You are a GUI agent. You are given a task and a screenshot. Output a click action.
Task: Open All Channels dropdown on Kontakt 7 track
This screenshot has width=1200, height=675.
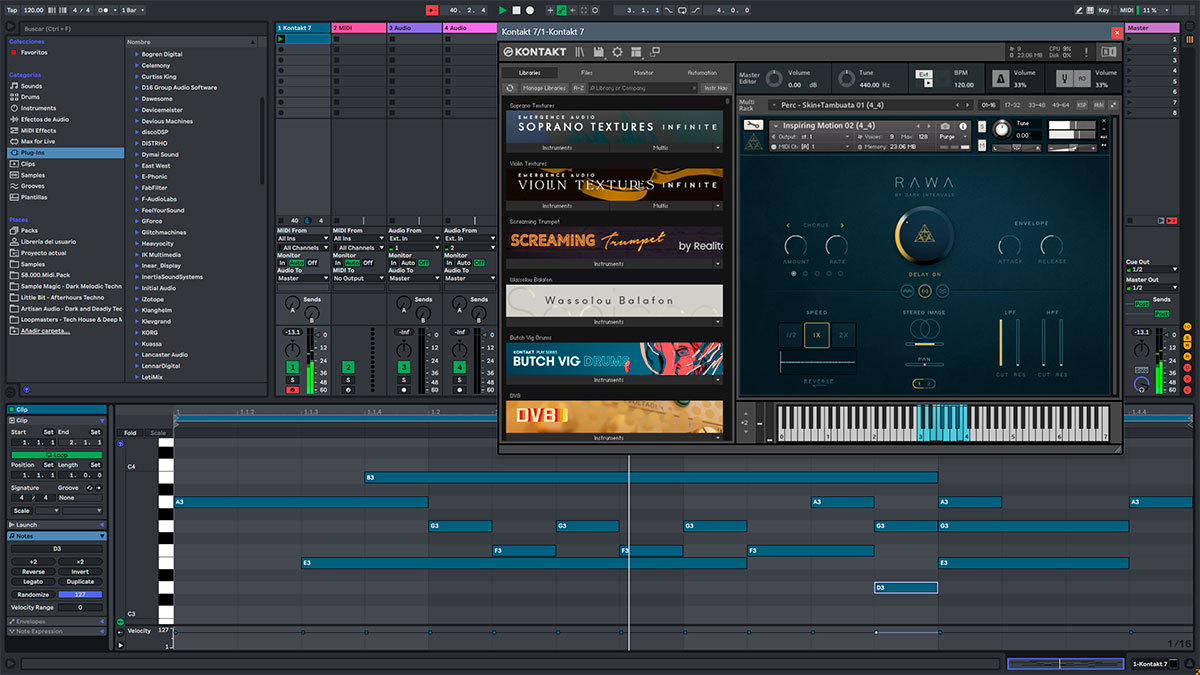303,248
